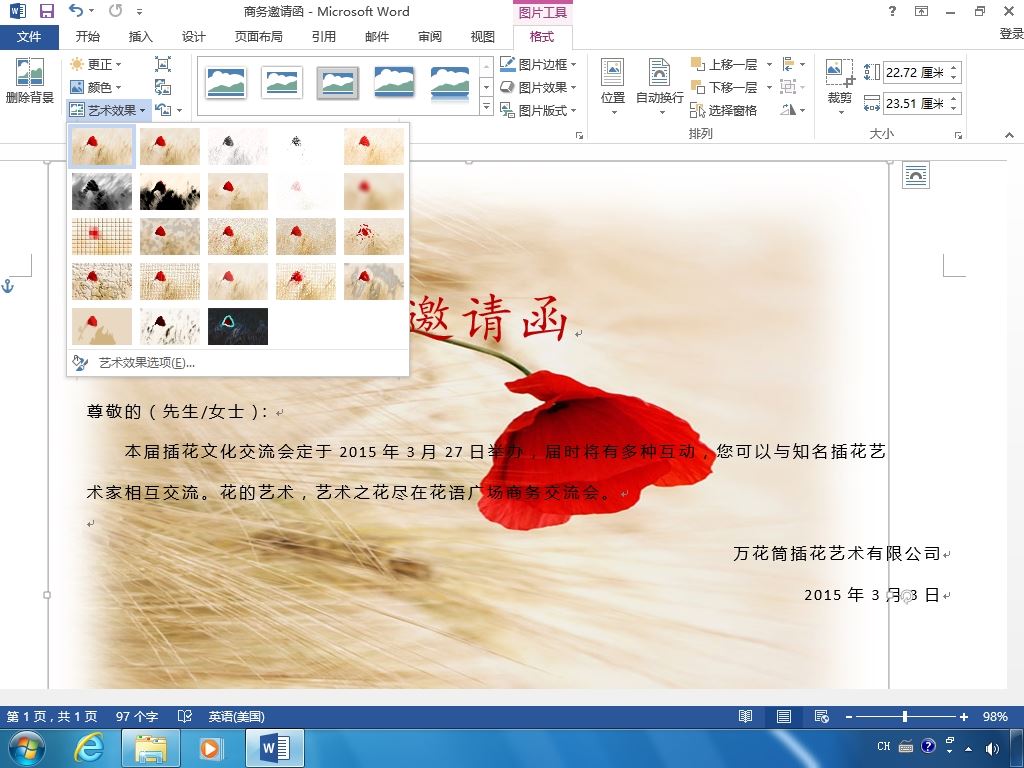Click the zoom out minus button

(x=849, y=716)
